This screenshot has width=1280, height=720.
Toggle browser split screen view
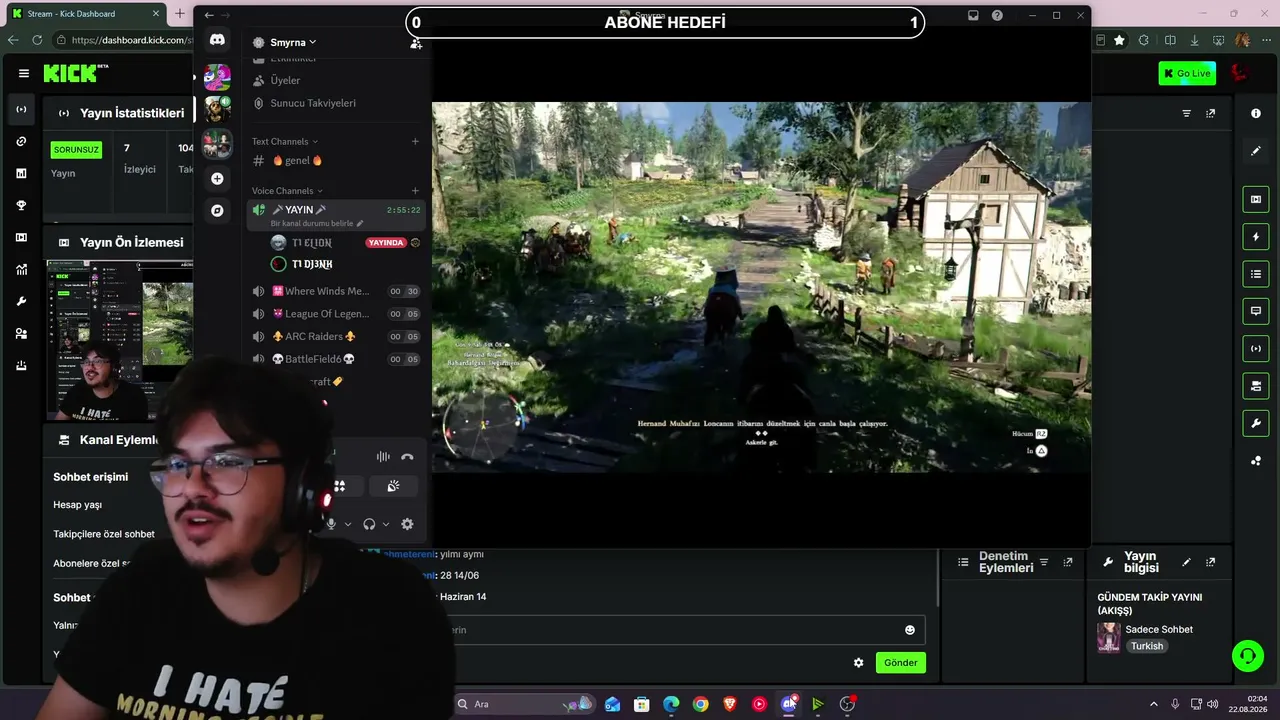click(x=1170, y=40)
